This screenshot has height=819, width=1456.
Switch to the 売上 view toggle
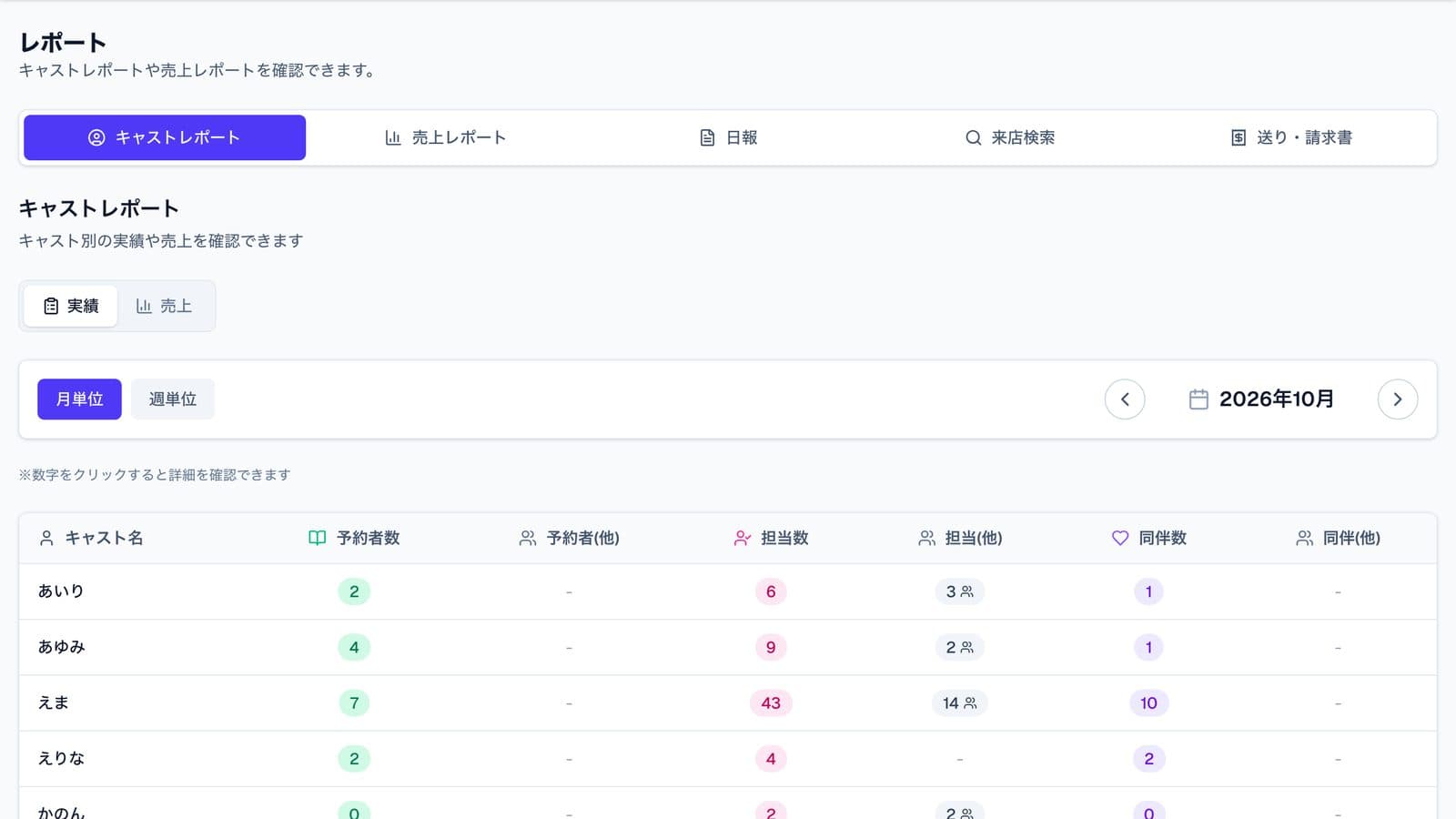[164, 306]
